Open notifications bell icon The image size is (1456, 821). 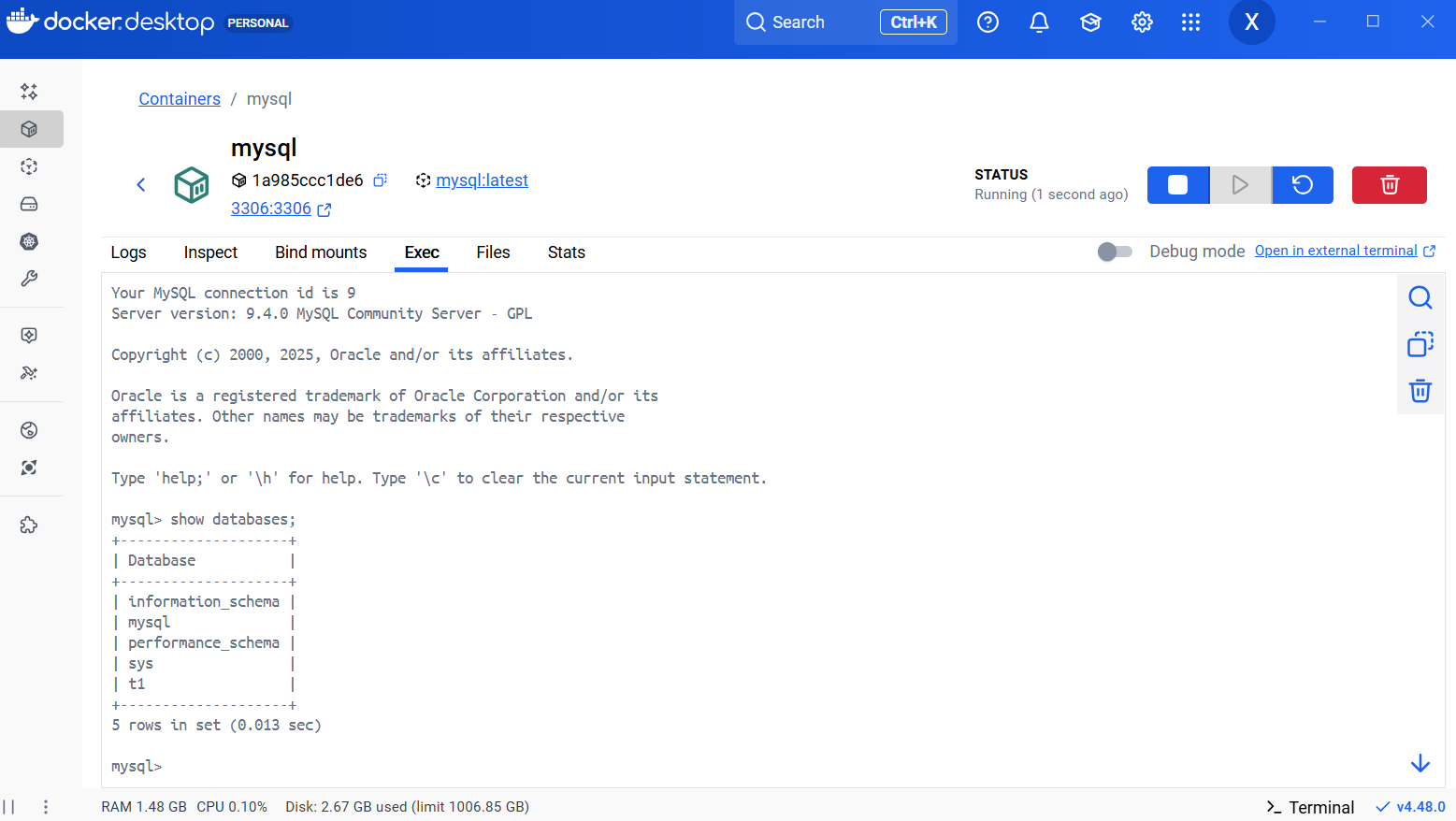pos(1039,22)
